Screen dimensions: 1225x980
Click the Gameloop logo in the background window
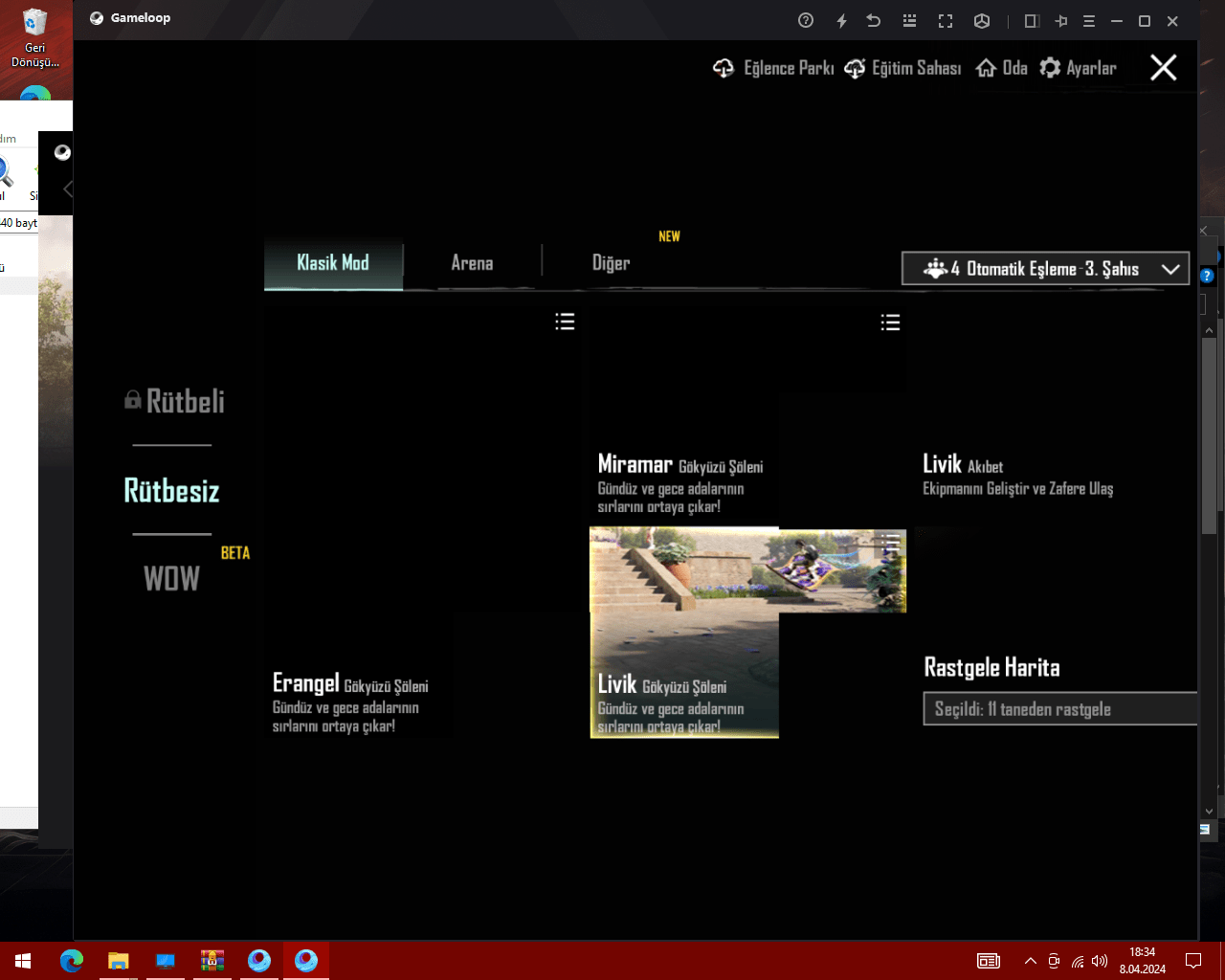(x=62, y=152)
